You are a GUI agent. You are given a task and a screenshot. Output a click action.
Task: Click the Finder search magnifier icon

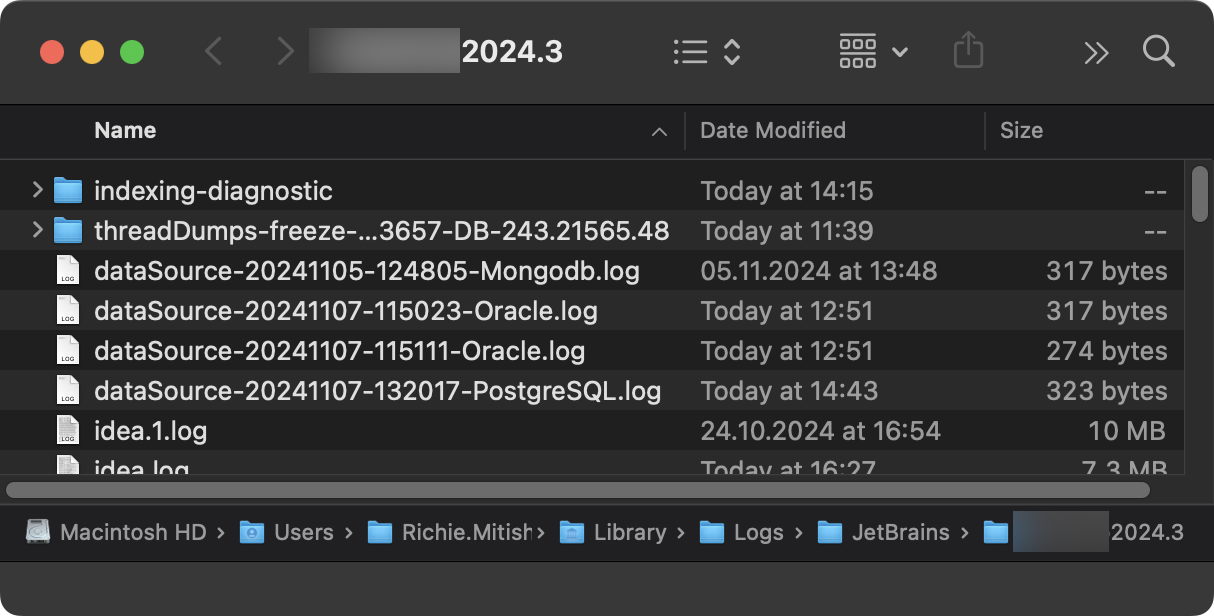1158,51
